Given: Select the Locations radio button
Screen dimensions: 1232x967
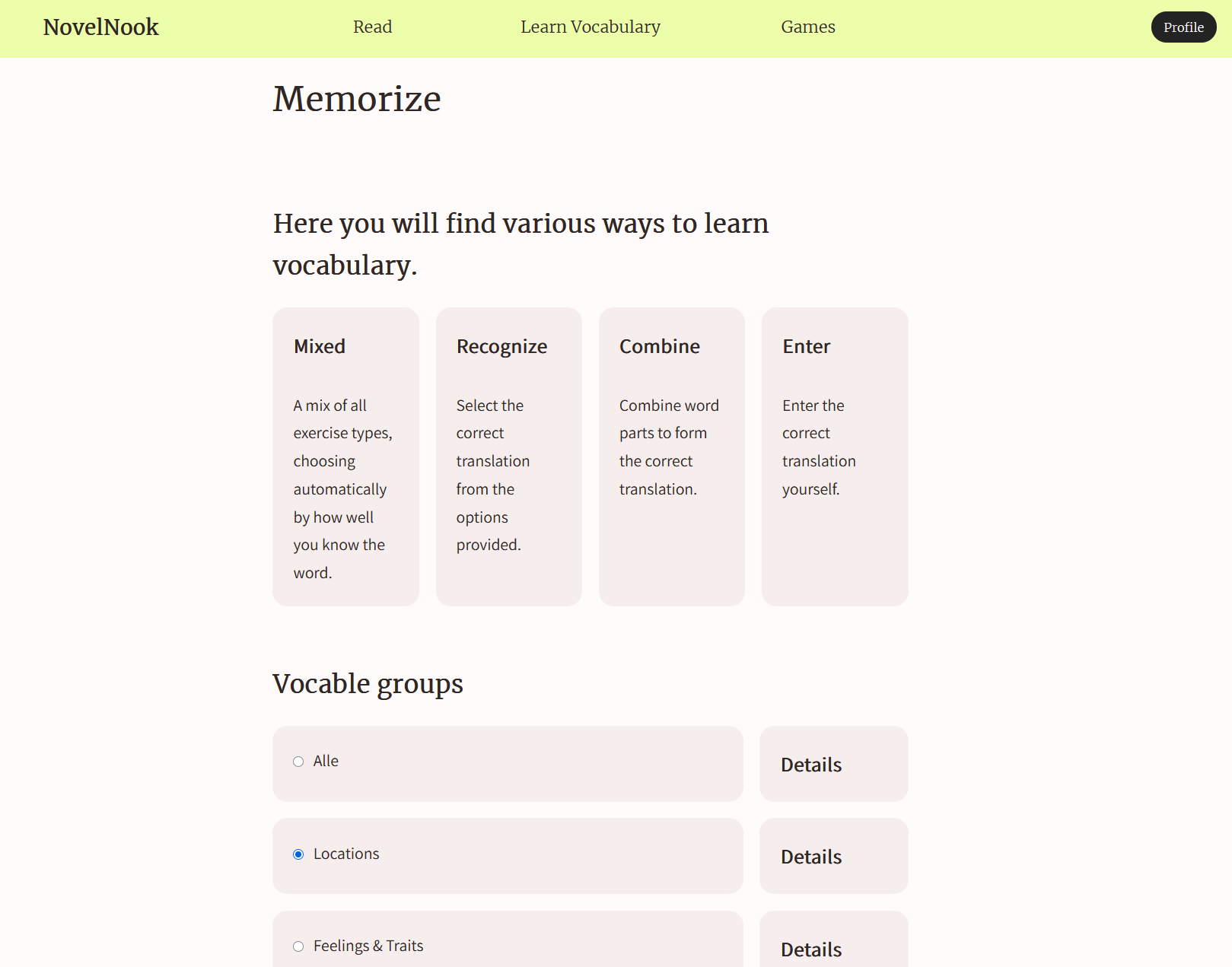Looking at the screenshot, I should point(298,854).
